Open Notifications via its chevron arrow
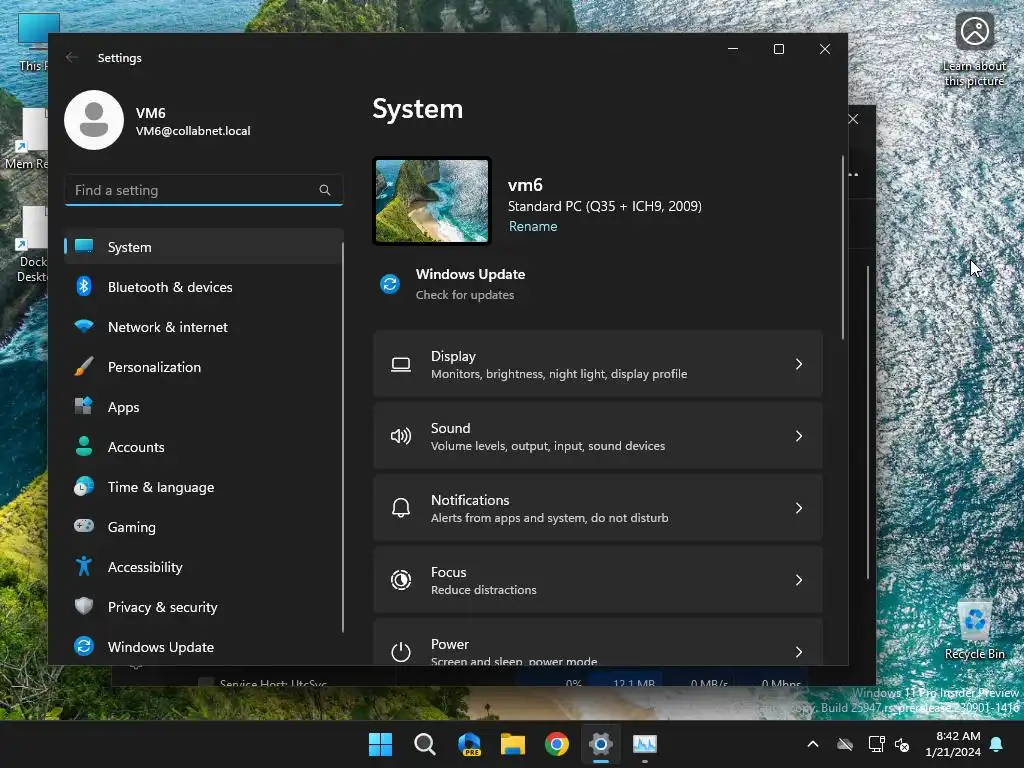Screen dimensions: 1024x768 tap(799, 507)
